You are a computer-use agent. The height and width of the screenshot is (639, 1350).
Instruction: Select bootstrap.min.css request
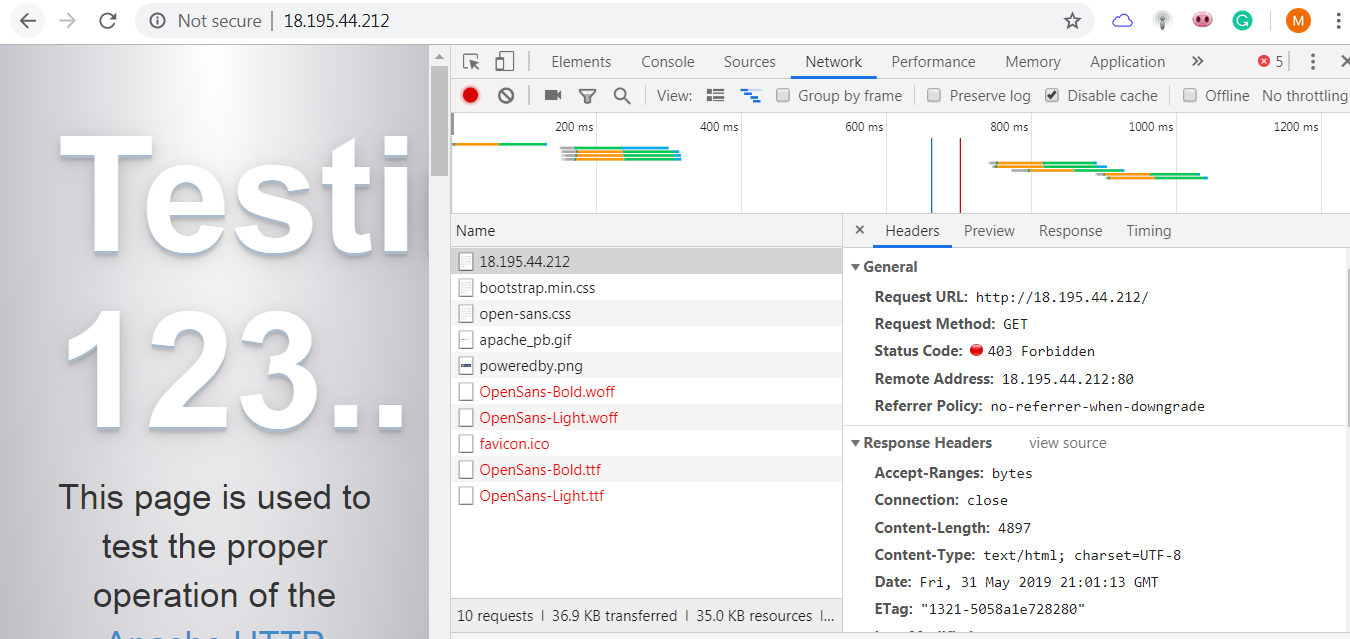pos(537,288)
